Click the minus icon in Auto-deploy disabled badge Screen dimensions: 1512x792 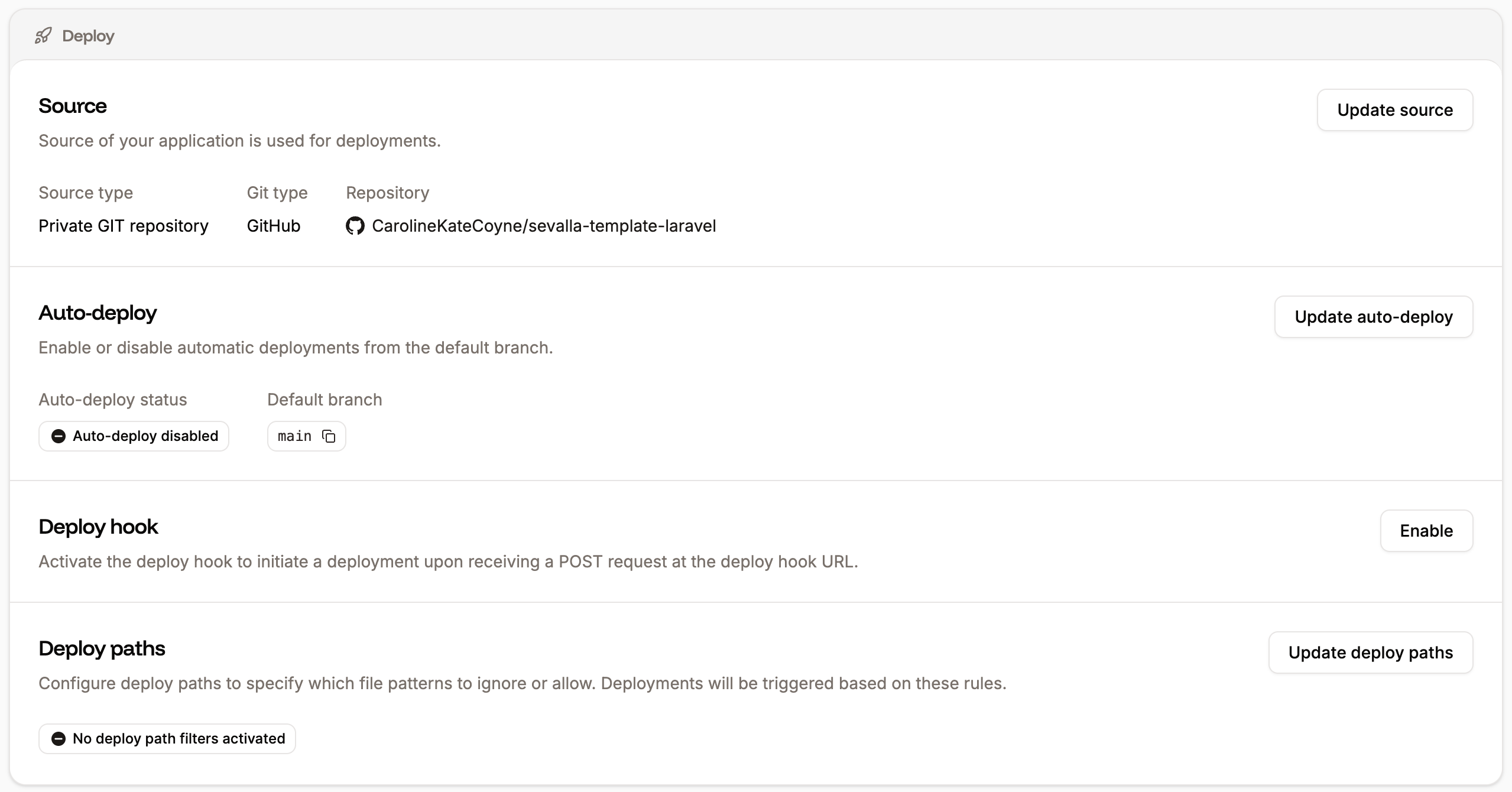click(x=59, y=436)
